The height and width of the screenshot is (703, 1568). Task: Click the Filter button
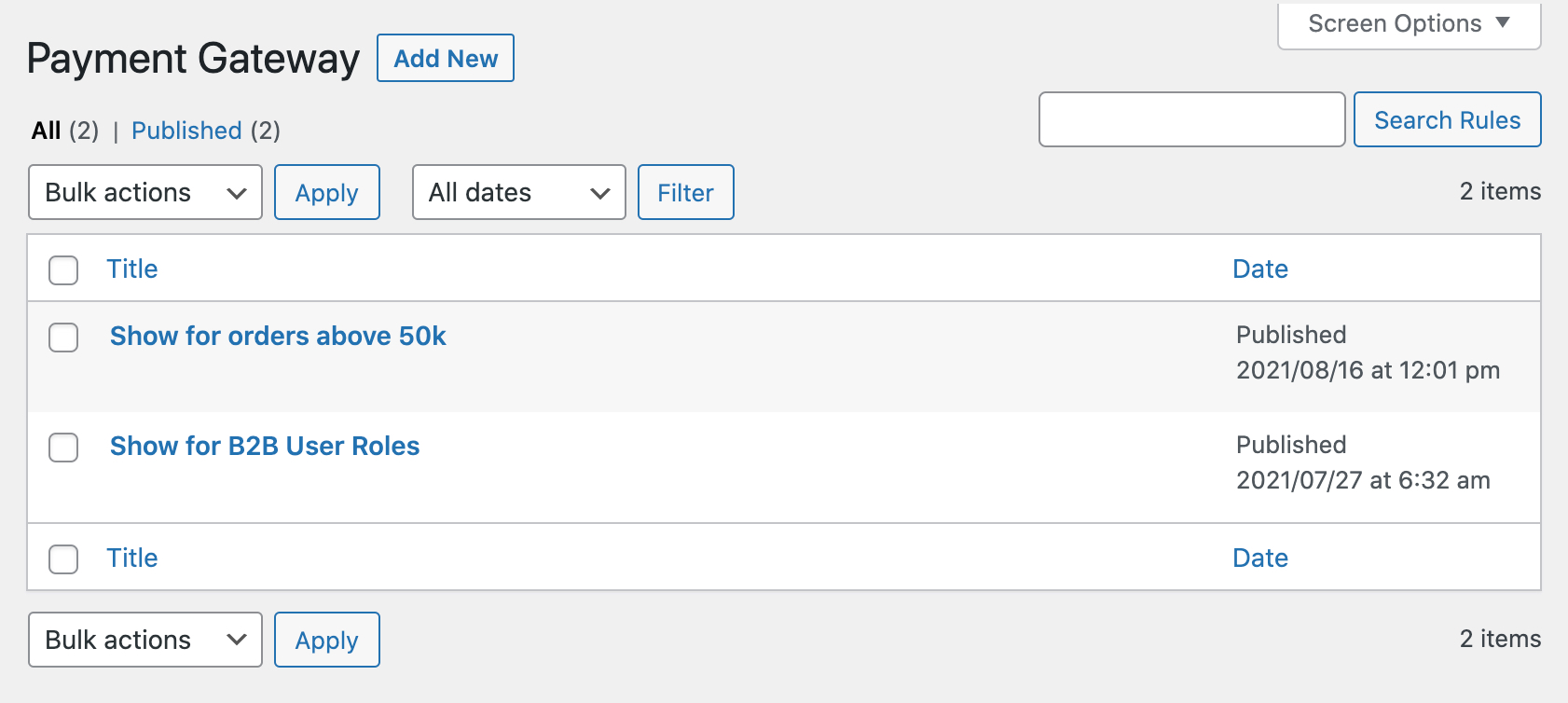pyautogui.click(x=685, y=192)
